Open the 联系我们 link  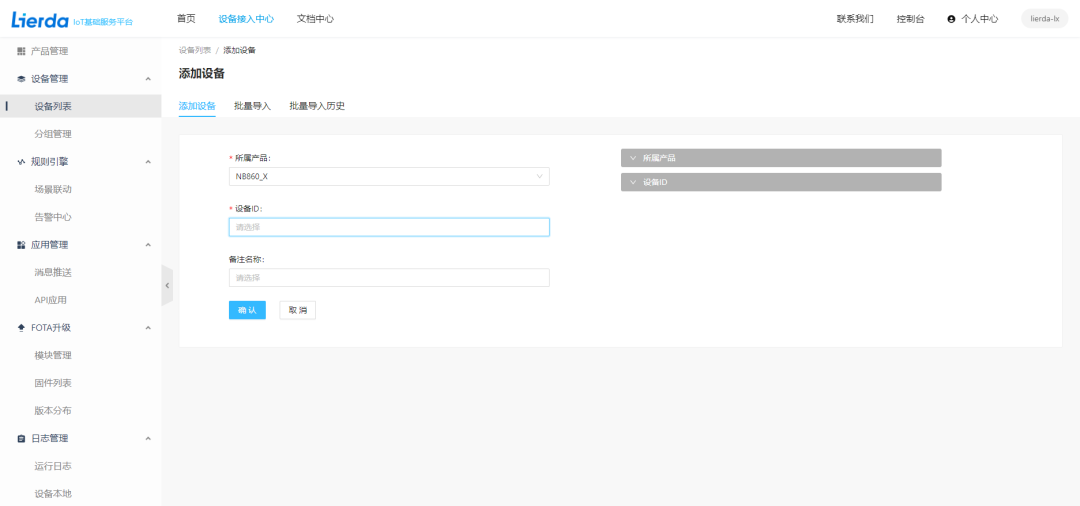click(x=855, y=19)
